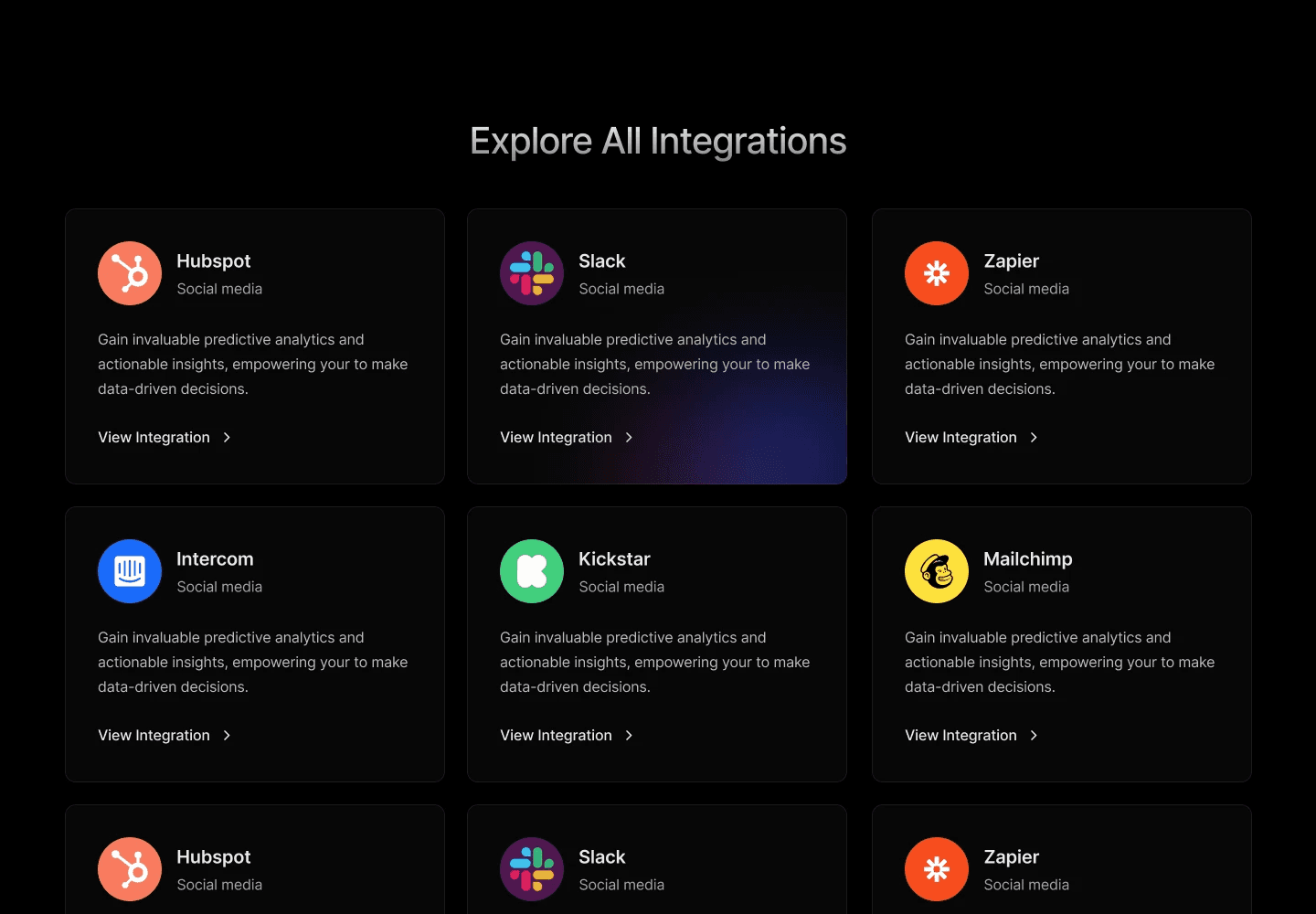Screen dimensions: 1316x914
Task: Open View Integration in the top Slack card
Action: pyautogui.click(x=567, y=438)
